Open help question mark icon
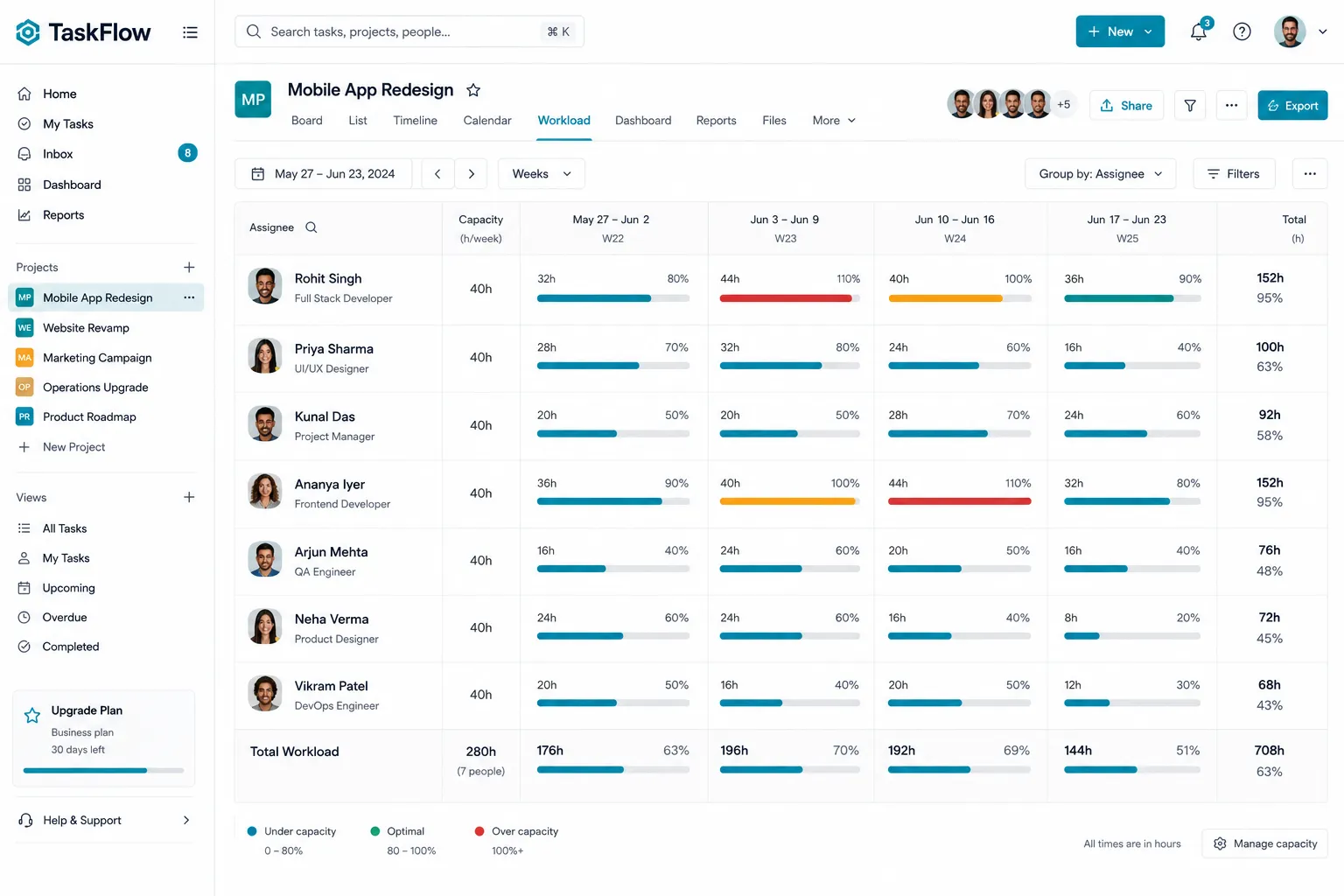The width and height of the screenshot is (1344, 896). pyautogui.click(x=1242, y=31)
